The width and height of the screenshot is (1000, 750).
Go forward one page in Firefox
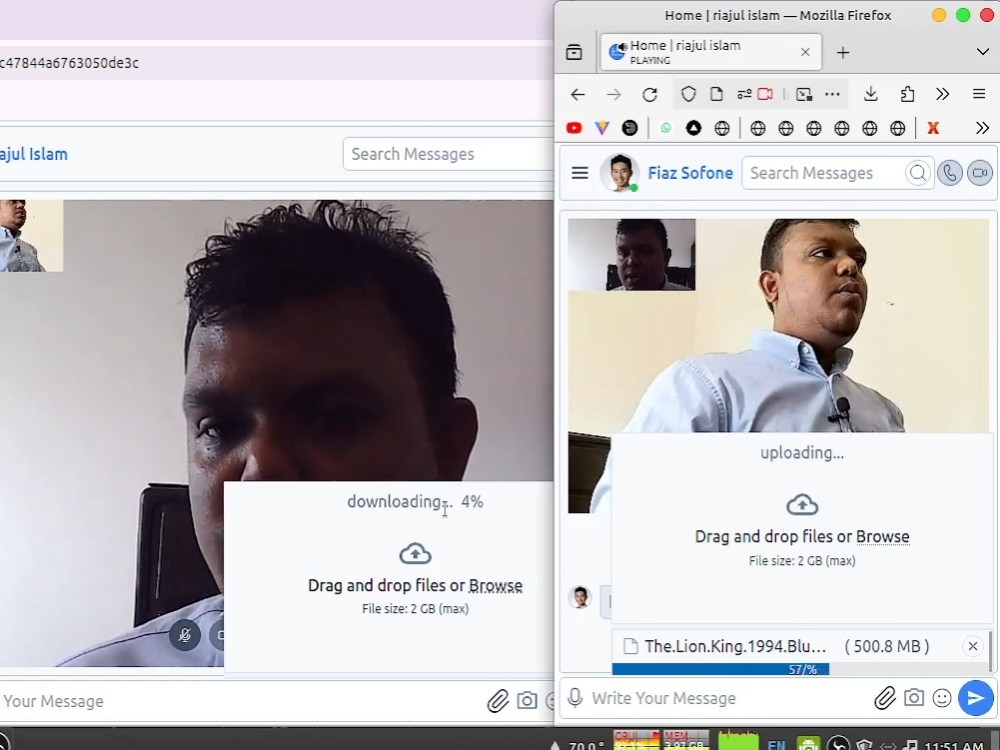pos(614,94)
